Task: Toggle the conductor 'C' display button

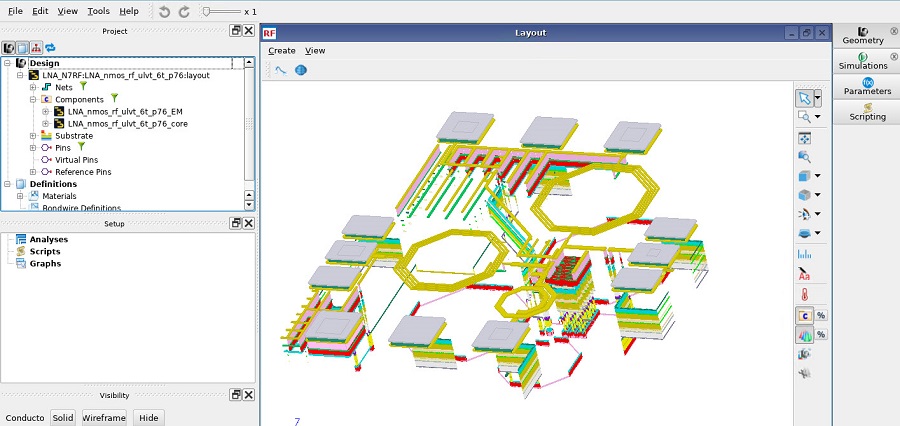Action: (x=804, y=315)
